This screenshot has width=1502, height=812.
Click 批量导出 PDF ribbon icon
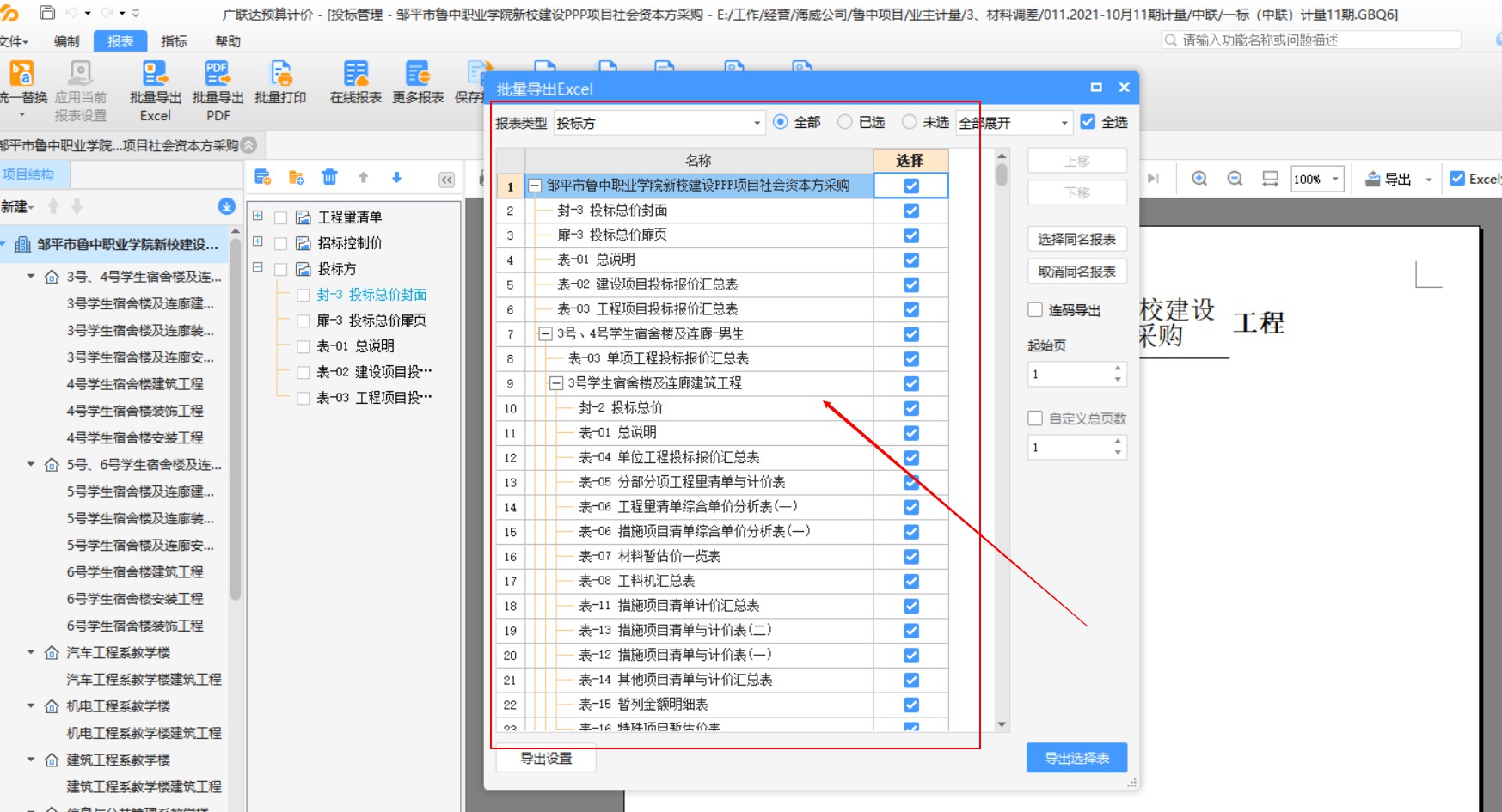click(218, 74)
